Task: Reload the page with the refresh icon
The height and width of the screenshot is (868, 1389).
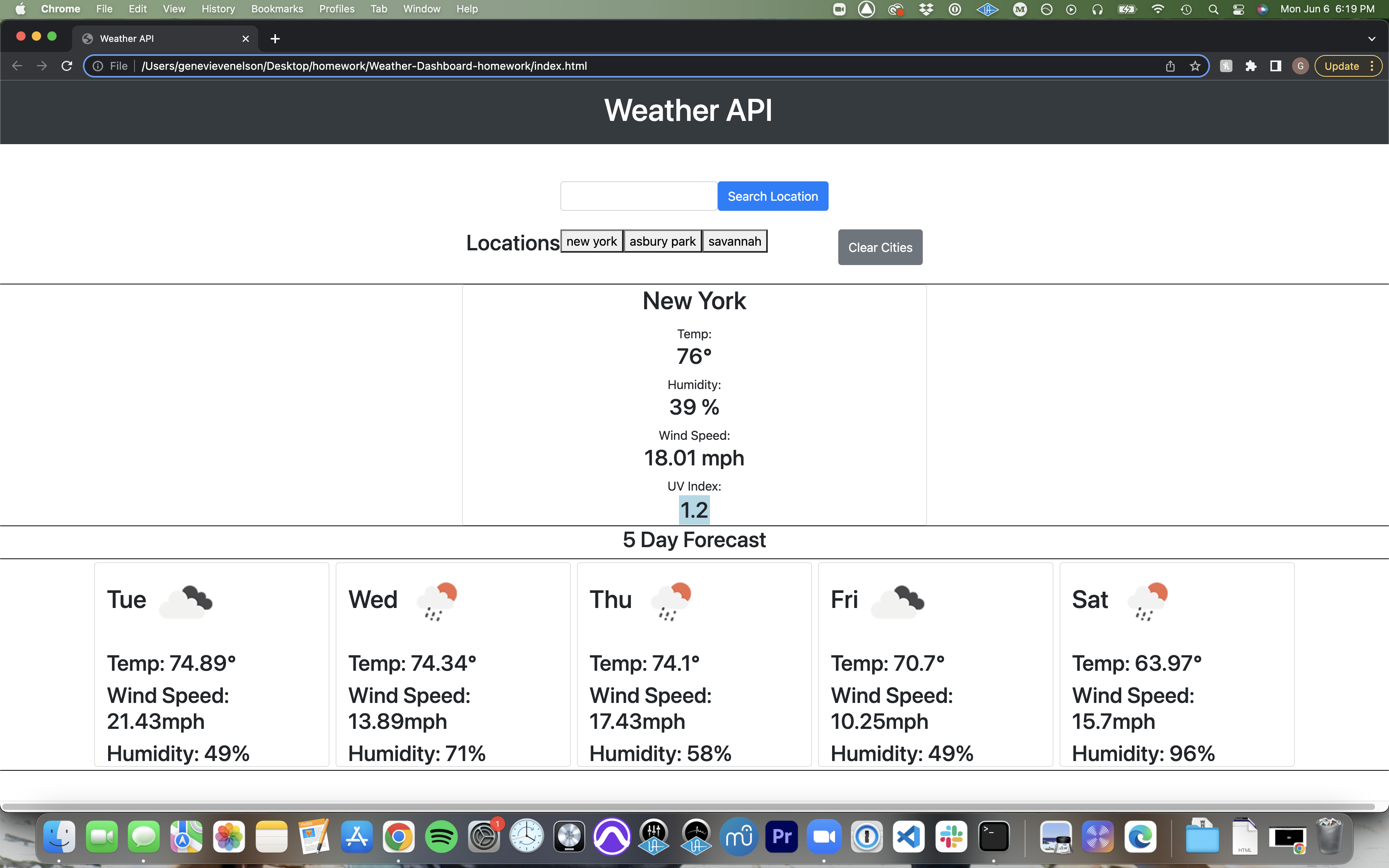Action: click(x=67, y=66)
